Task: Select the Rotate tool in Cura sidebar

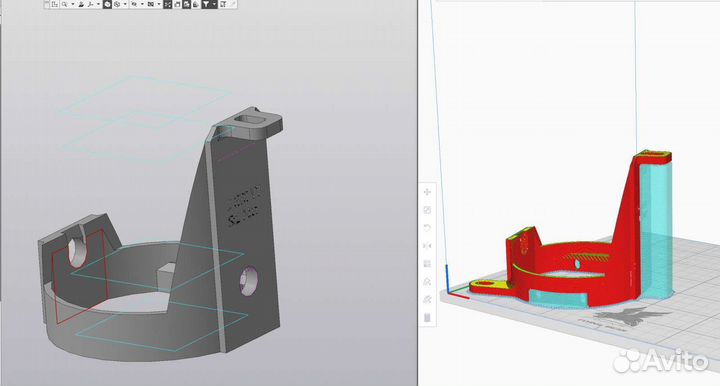Action: [x=427, y=228]
